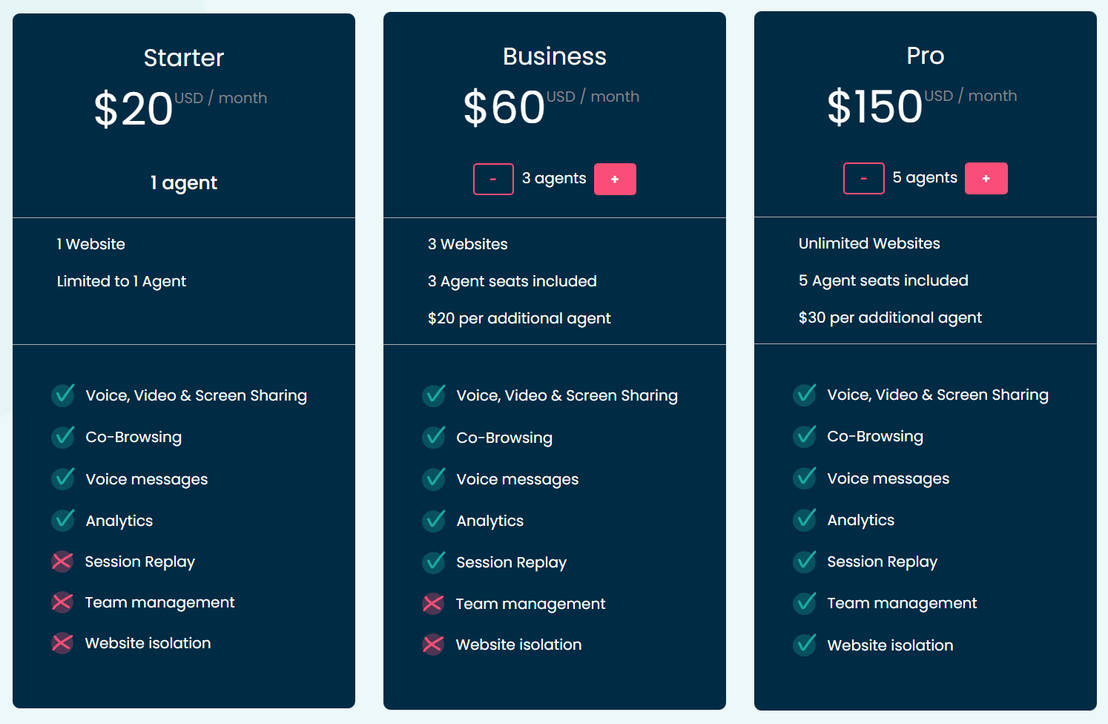Click '$20 per additional agent' text

point(519,318)
